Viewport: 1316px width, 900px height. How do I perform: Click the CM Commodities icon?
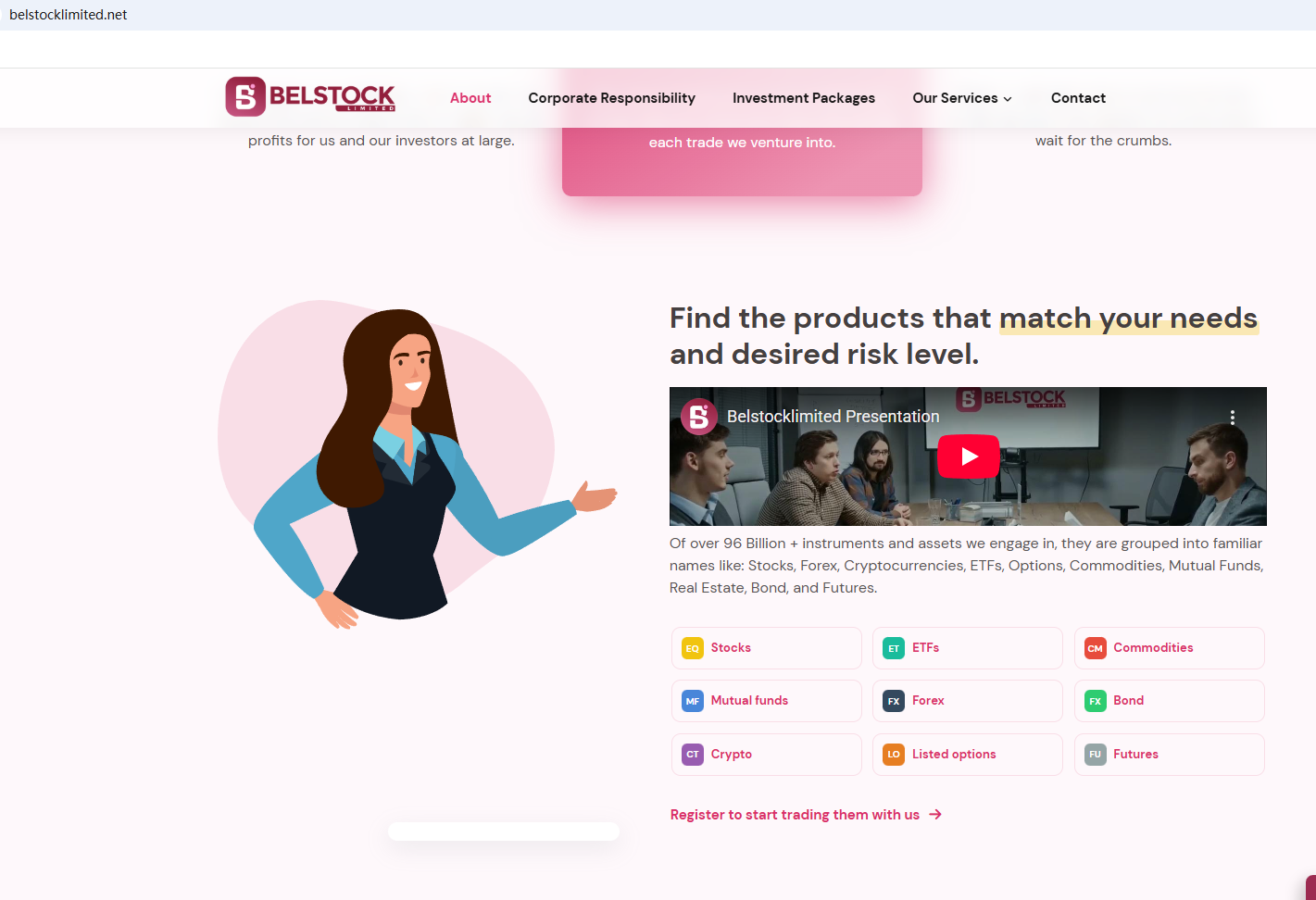tap(1096, 648)
